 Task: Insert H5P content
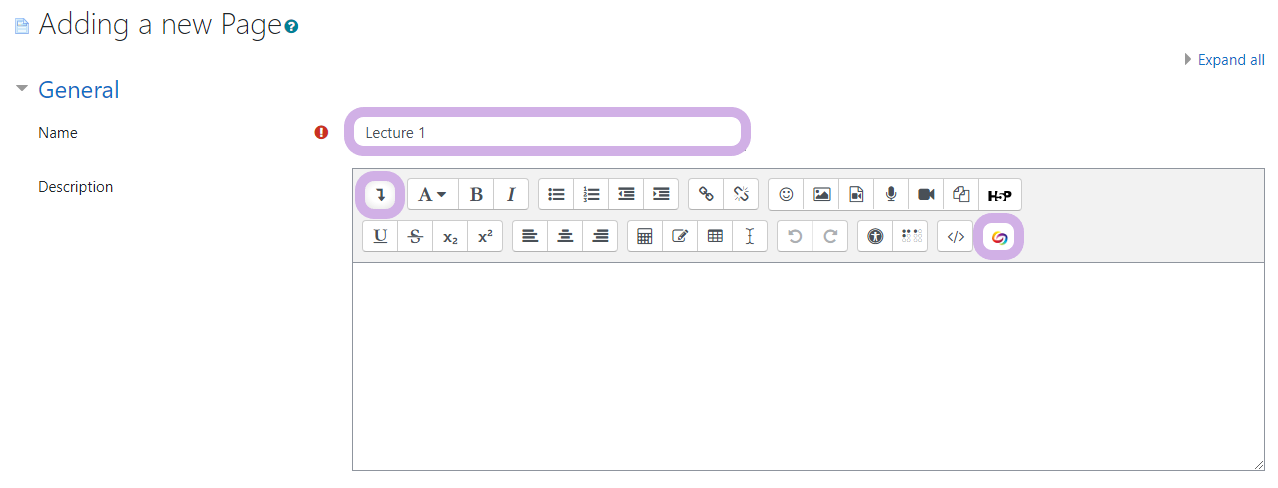[999, 194]
